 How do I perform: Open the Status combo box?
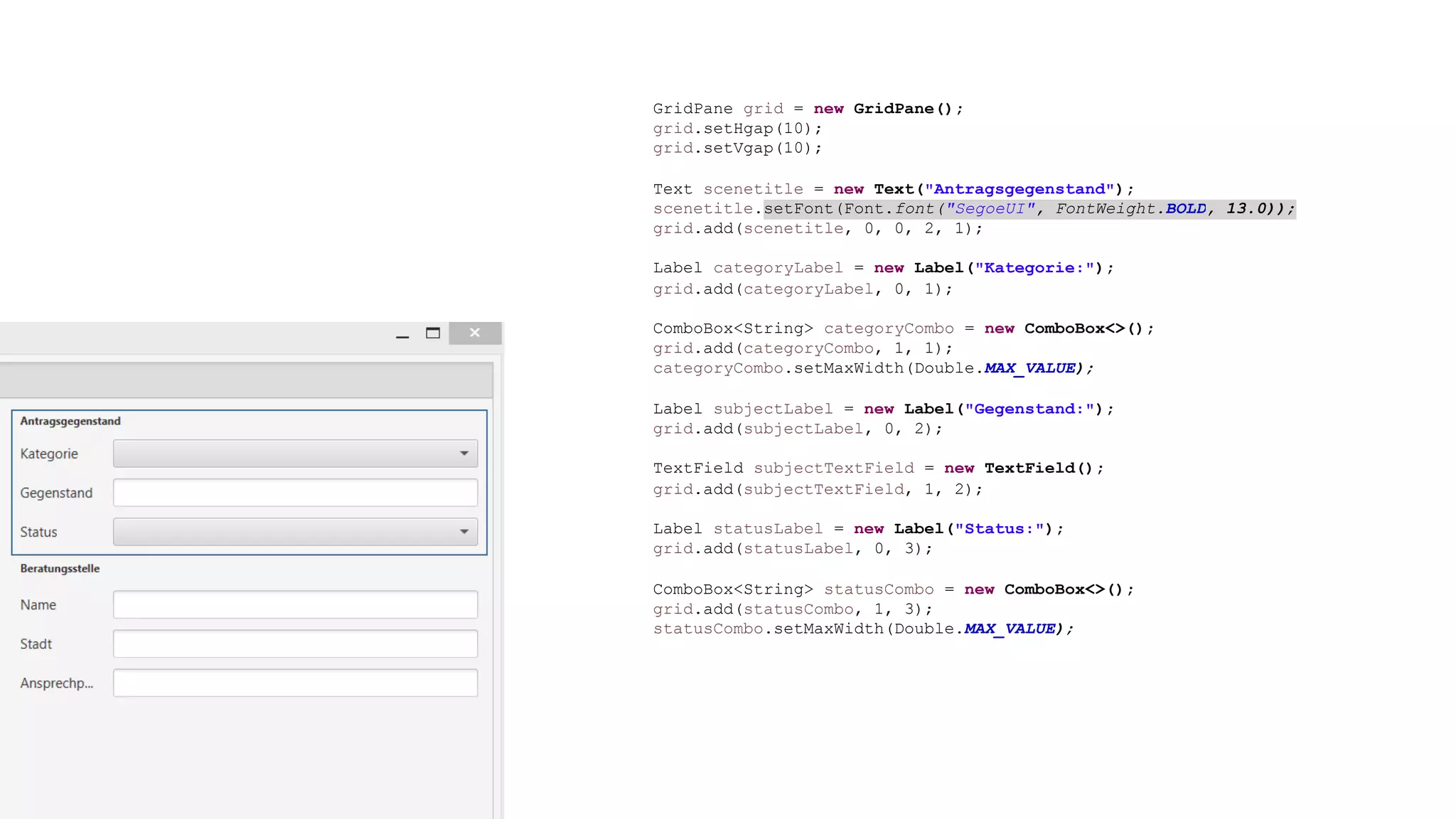tap(284, 532)
